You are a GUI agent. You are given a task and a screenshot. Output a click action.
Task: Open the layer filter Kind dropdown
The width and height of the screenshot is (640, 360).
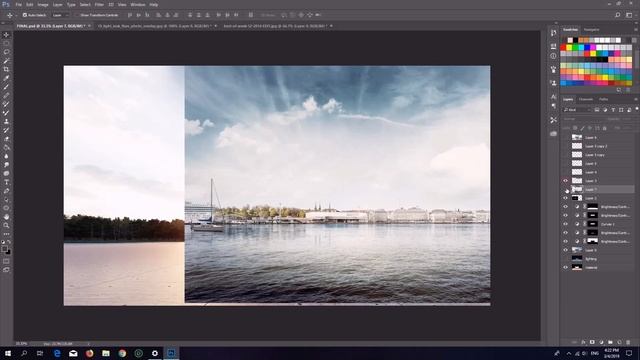coord(577,110)
